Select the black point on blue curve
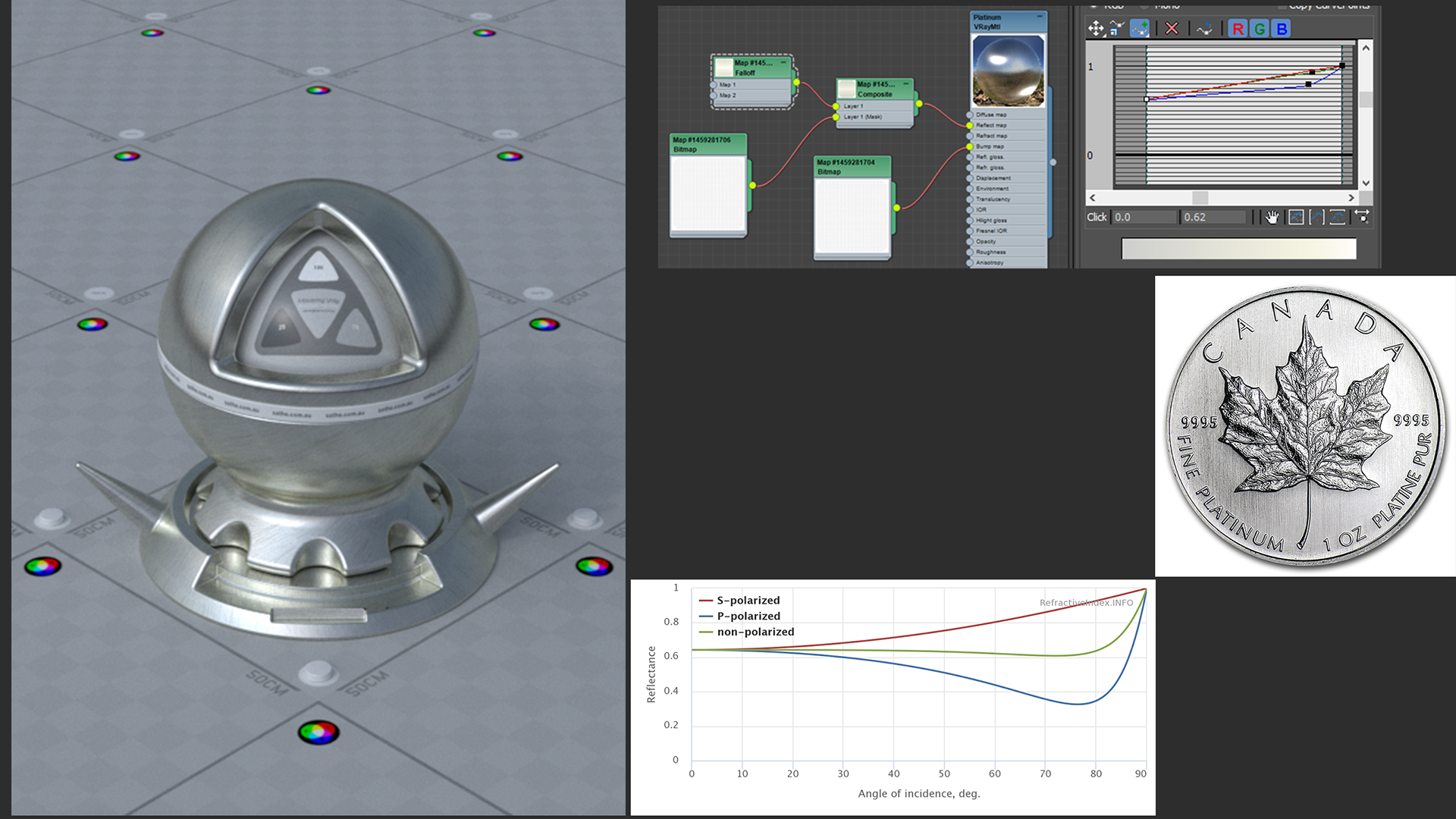 pos(1308,84)
